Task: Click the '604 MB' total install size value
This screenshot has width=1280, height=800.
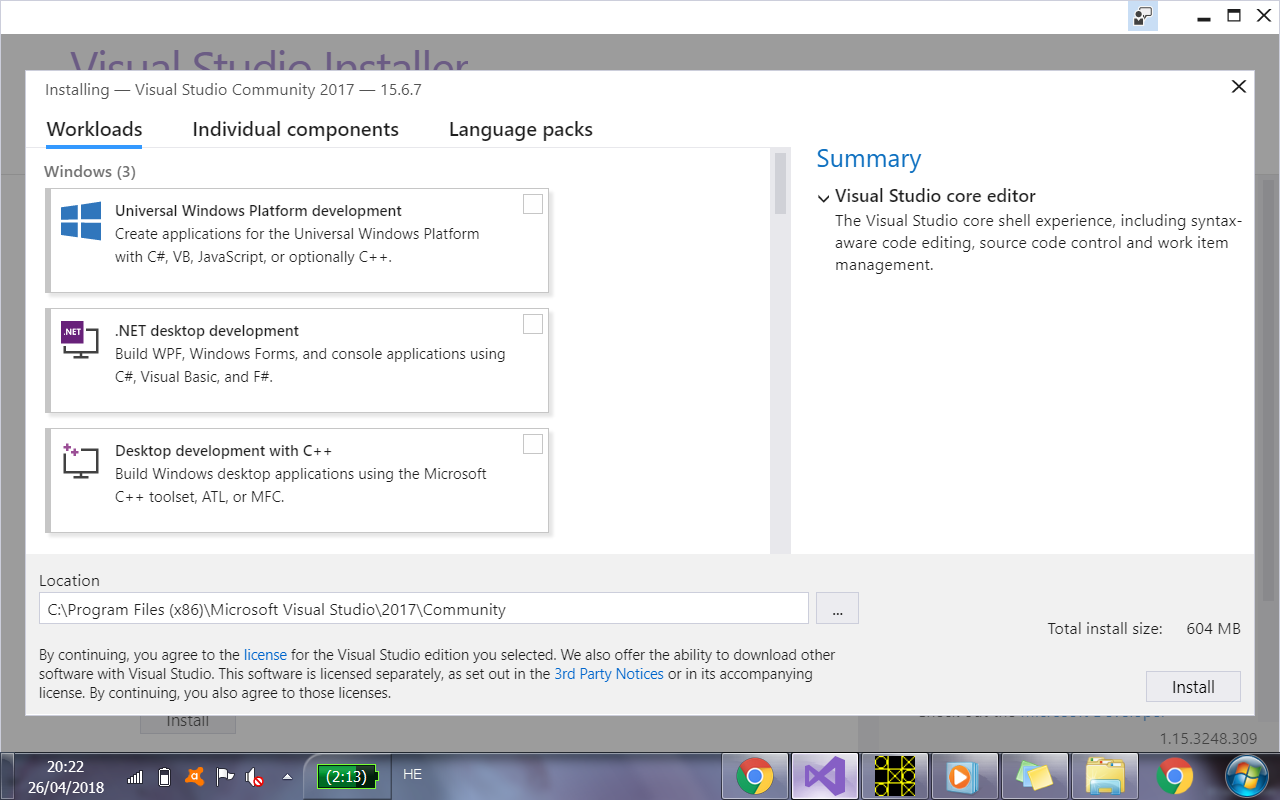Action: point(1213,629)
